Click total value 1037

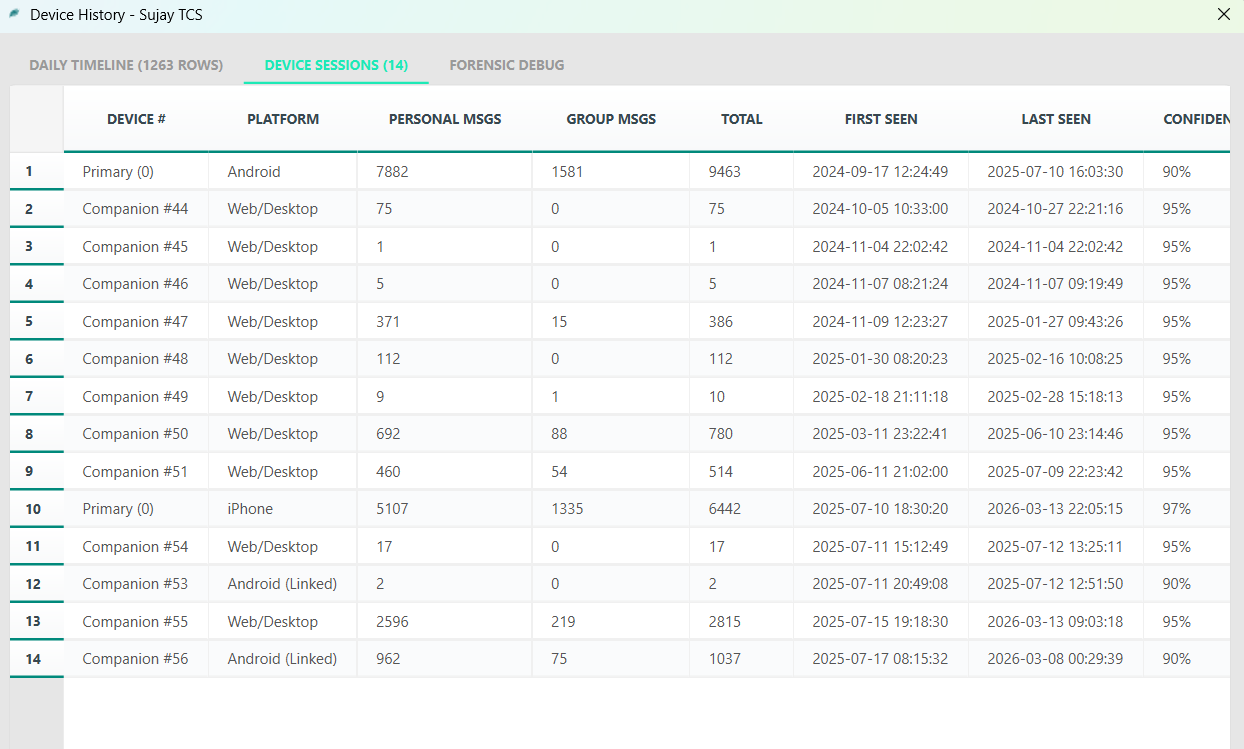[742, 659]
